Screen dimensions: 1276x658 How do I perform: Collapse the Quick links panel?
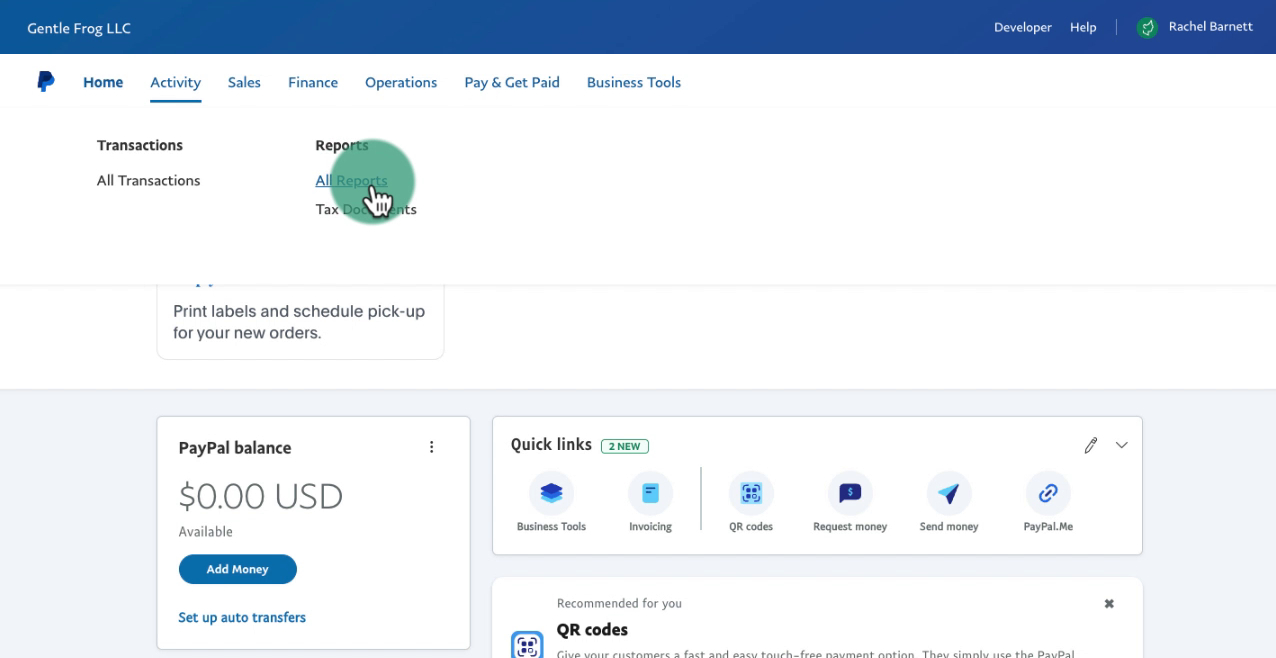click(1122, 445)
